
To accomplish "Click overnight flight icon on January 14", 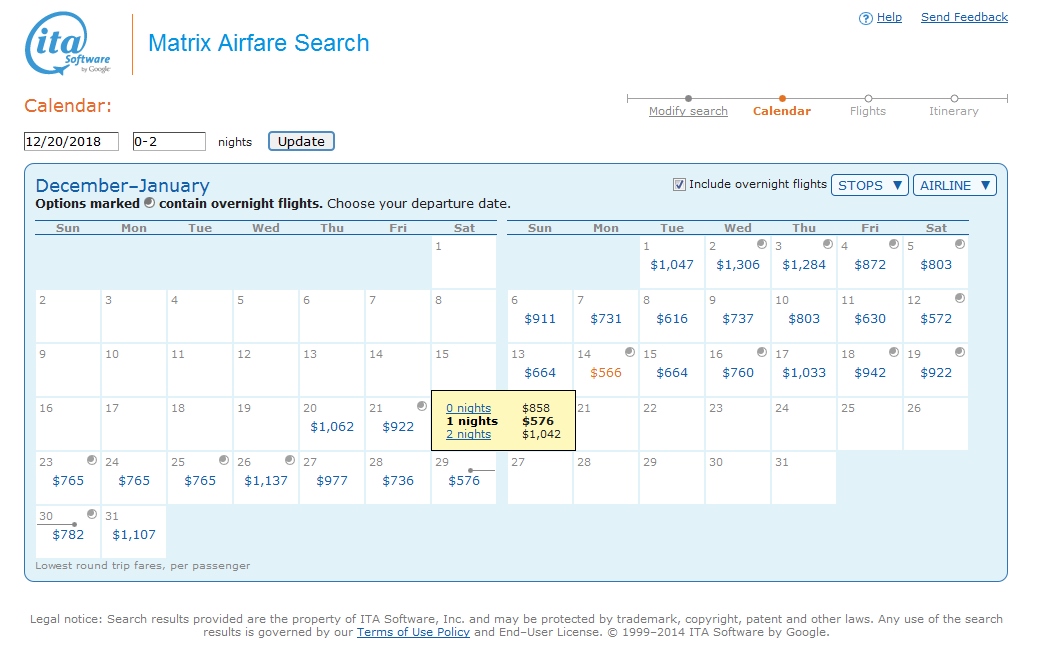I will [632, 352].
